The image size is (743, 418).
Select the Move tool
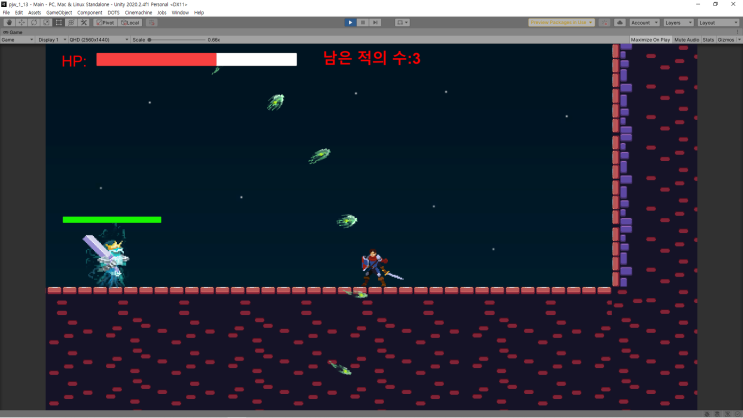21,22
